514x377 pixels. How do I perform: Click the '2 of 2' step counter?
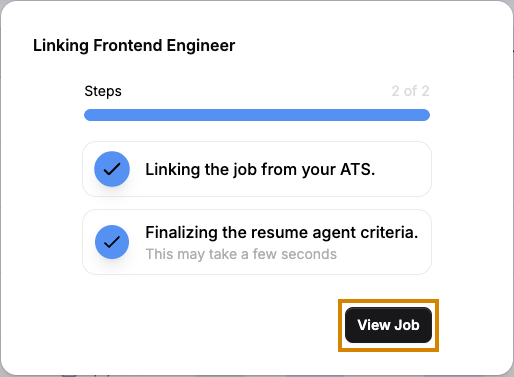tap(410, 91)
